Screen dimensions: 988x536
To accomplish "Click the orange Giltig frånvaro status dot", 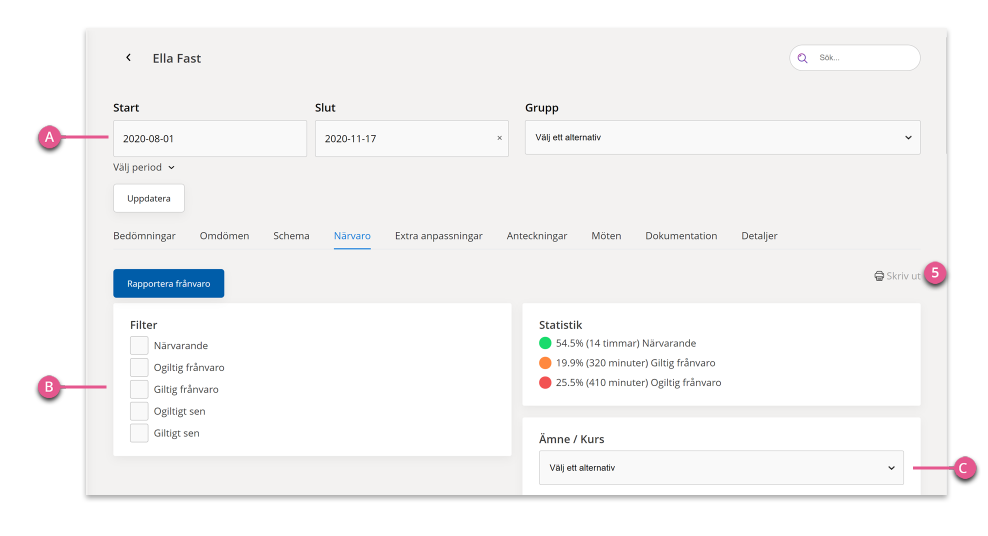I will [545, 363].
